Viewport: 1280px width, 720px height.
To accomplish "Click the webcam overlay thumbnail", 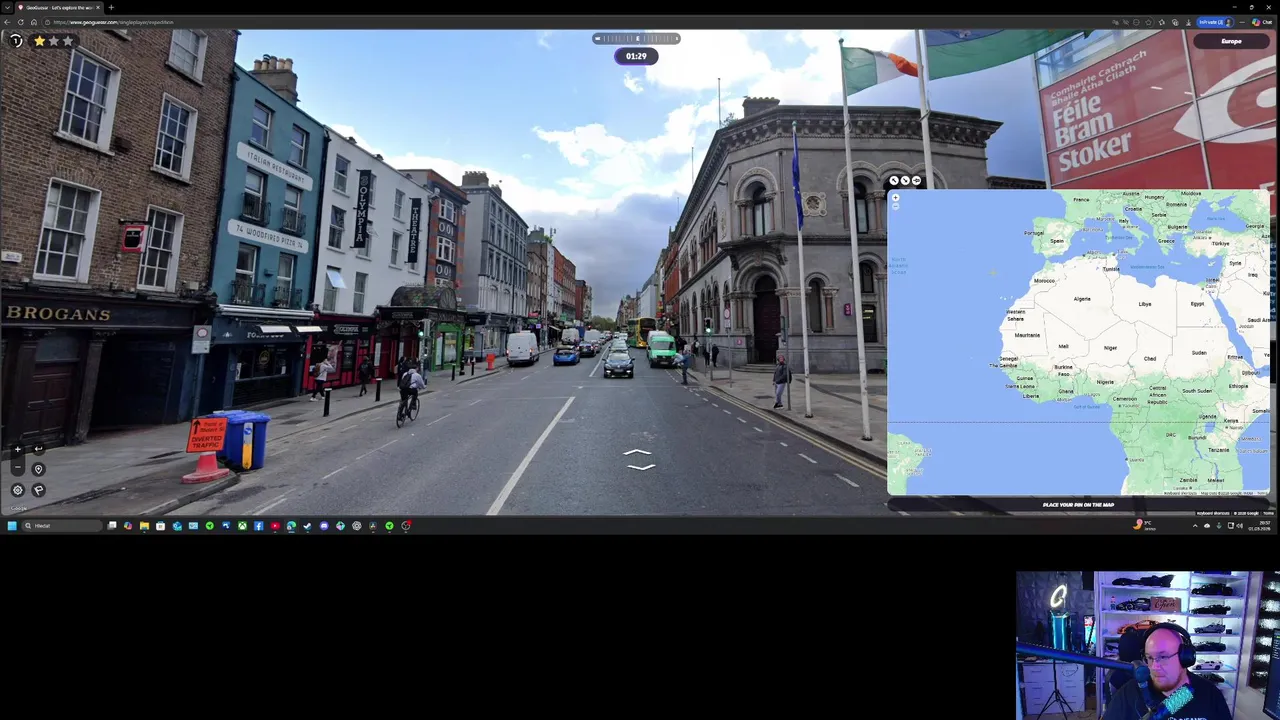I will tap(1148, 645).
